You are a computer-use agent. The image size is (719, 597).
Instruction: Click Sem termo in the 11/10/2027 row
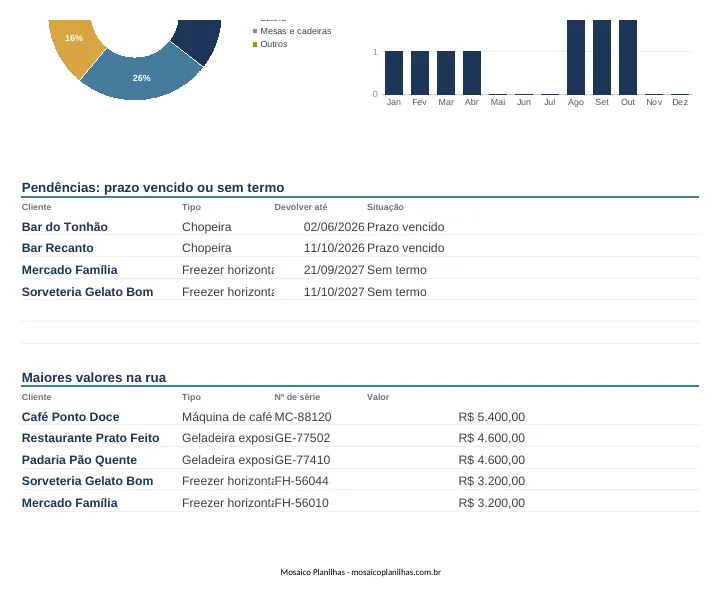click(397, 292)
